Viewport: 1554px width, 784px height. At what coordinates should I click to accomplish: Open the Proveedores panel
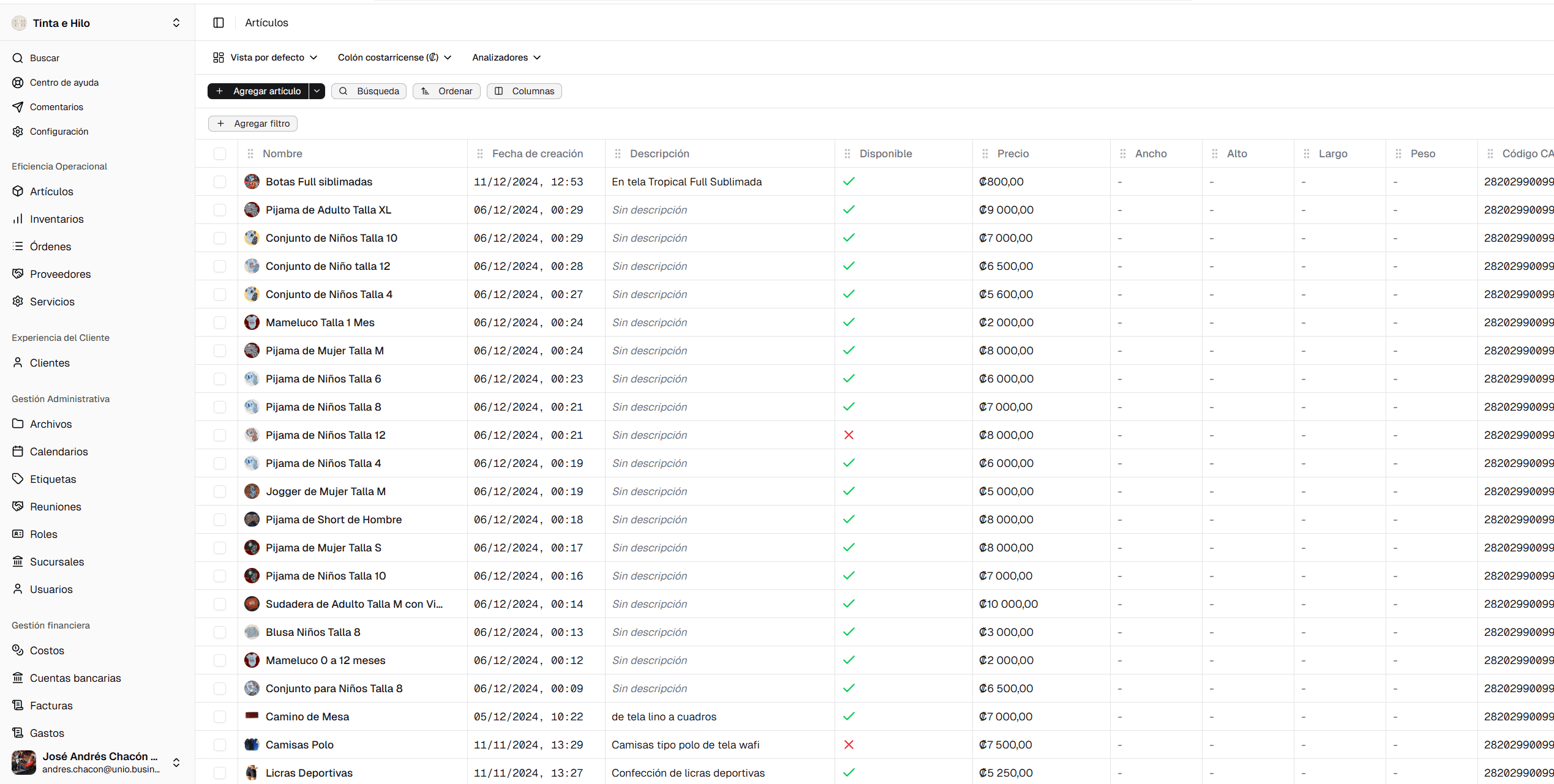tap(60, 274)
